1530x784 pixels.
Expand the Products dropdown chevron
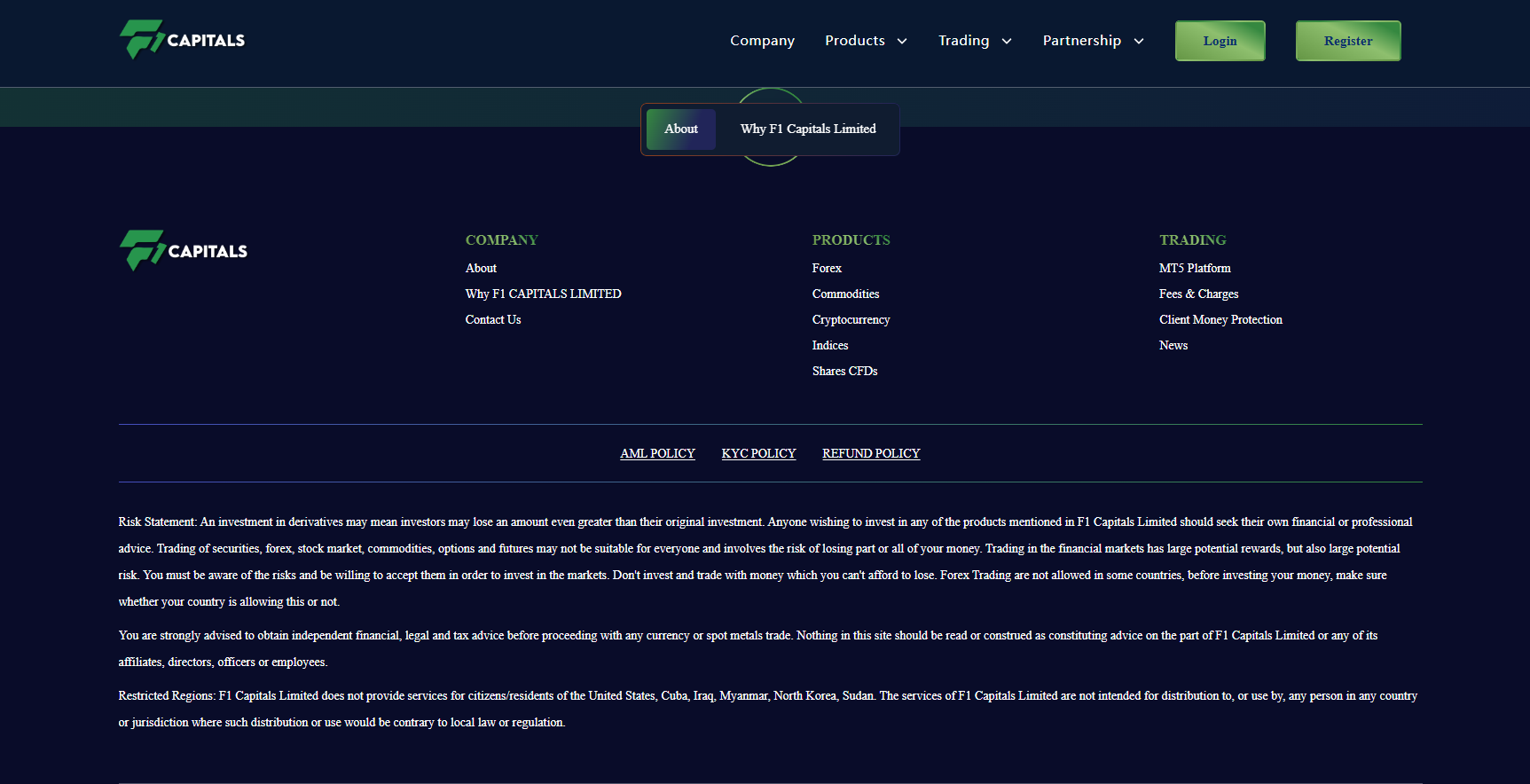[902, 41]
